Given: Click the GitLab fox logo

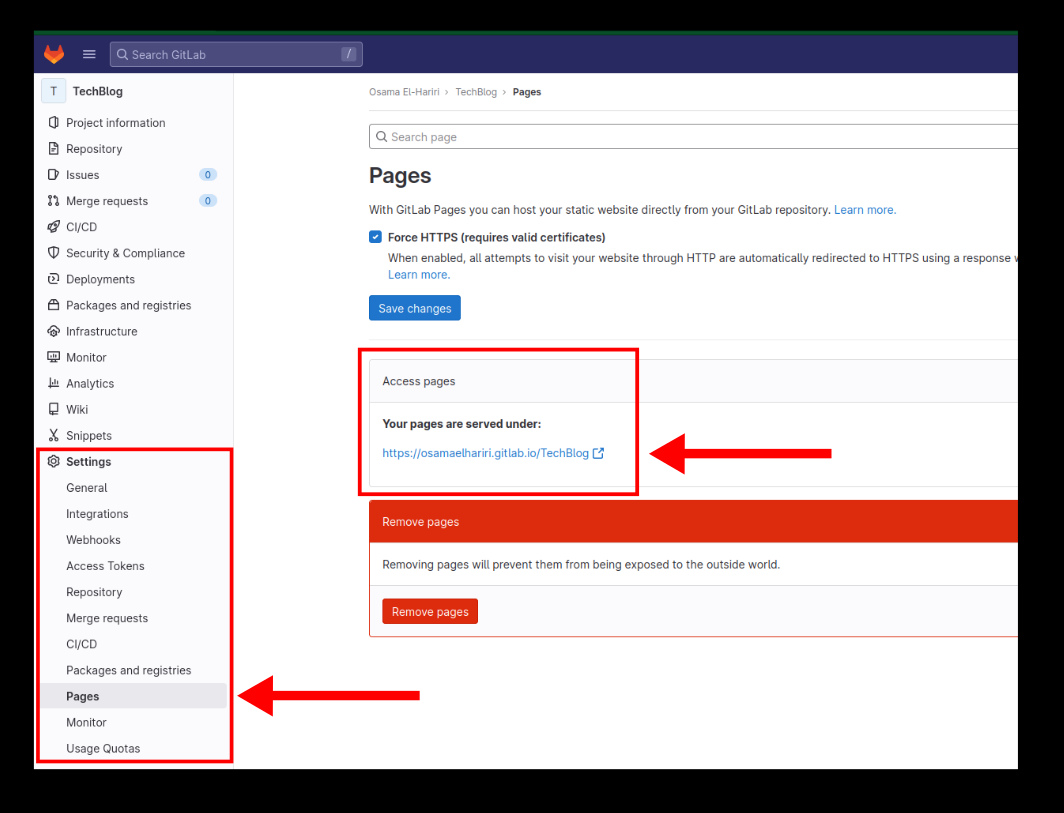Looking at the screenshot, I should tap(53, 54).
